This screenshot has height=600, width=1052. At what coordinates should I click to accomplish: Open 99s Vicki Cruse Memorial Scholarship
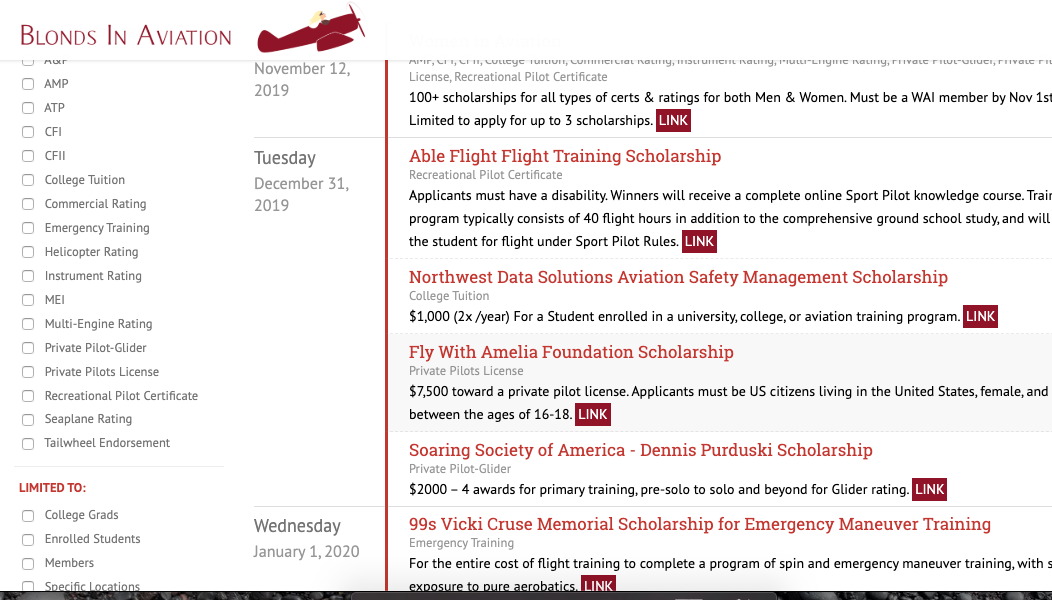tap(699, 524)
